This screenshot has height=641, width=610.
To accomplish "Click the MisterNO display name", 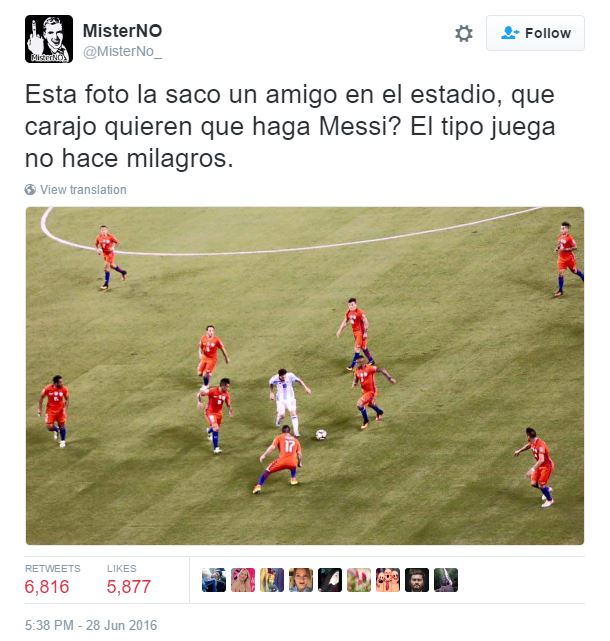I will [122, 31].
